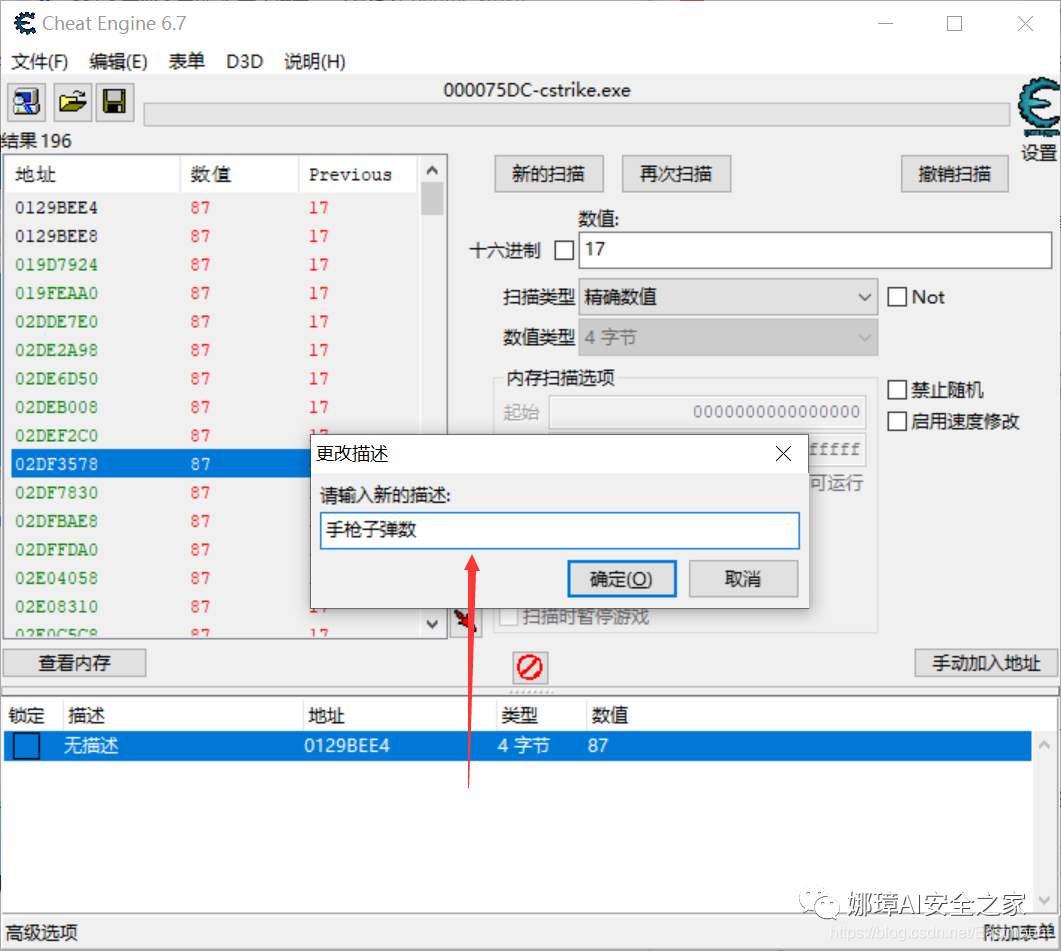This screenshot has height=951, width=1061.
Task: Select result address 02DEB008
Action: (x=56, y=407)
